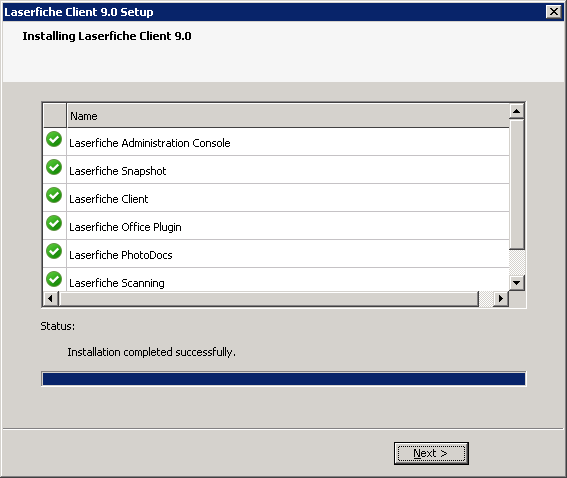Viewport: 567px width, 478px height.
Task: Click the green checkmark beside Laserfiche Office Plugin
Action: (54, 223)
